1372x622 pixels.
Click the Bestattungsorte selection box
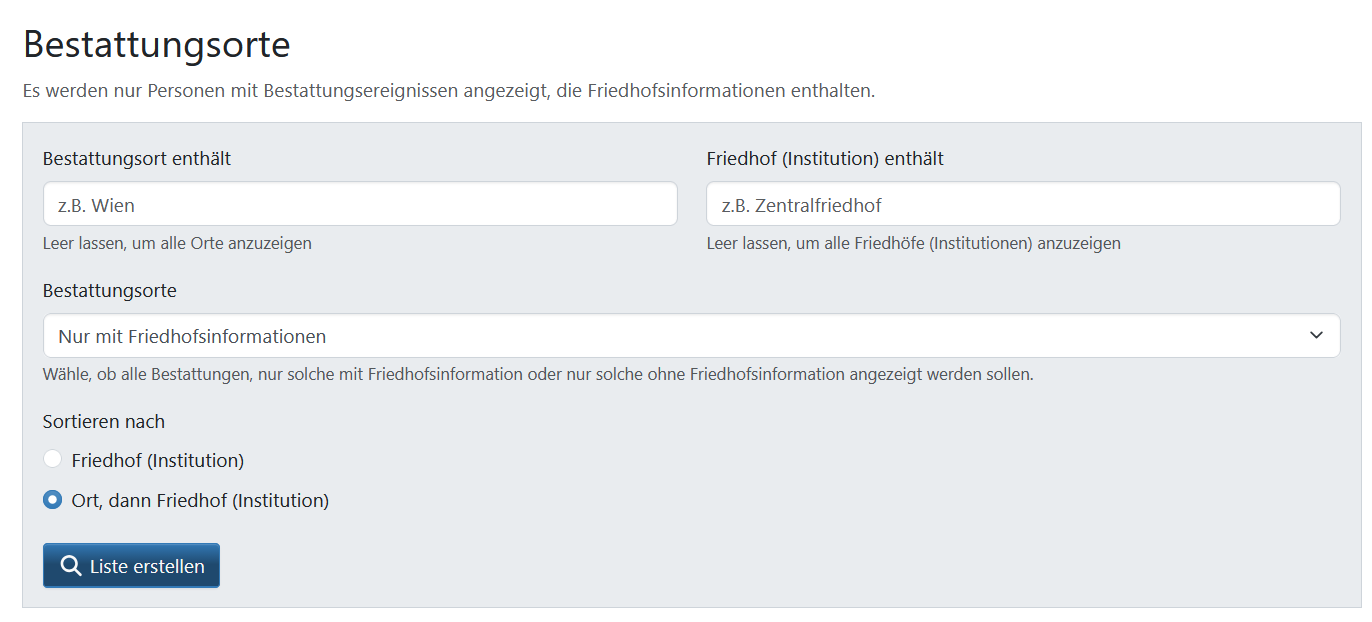690,335
